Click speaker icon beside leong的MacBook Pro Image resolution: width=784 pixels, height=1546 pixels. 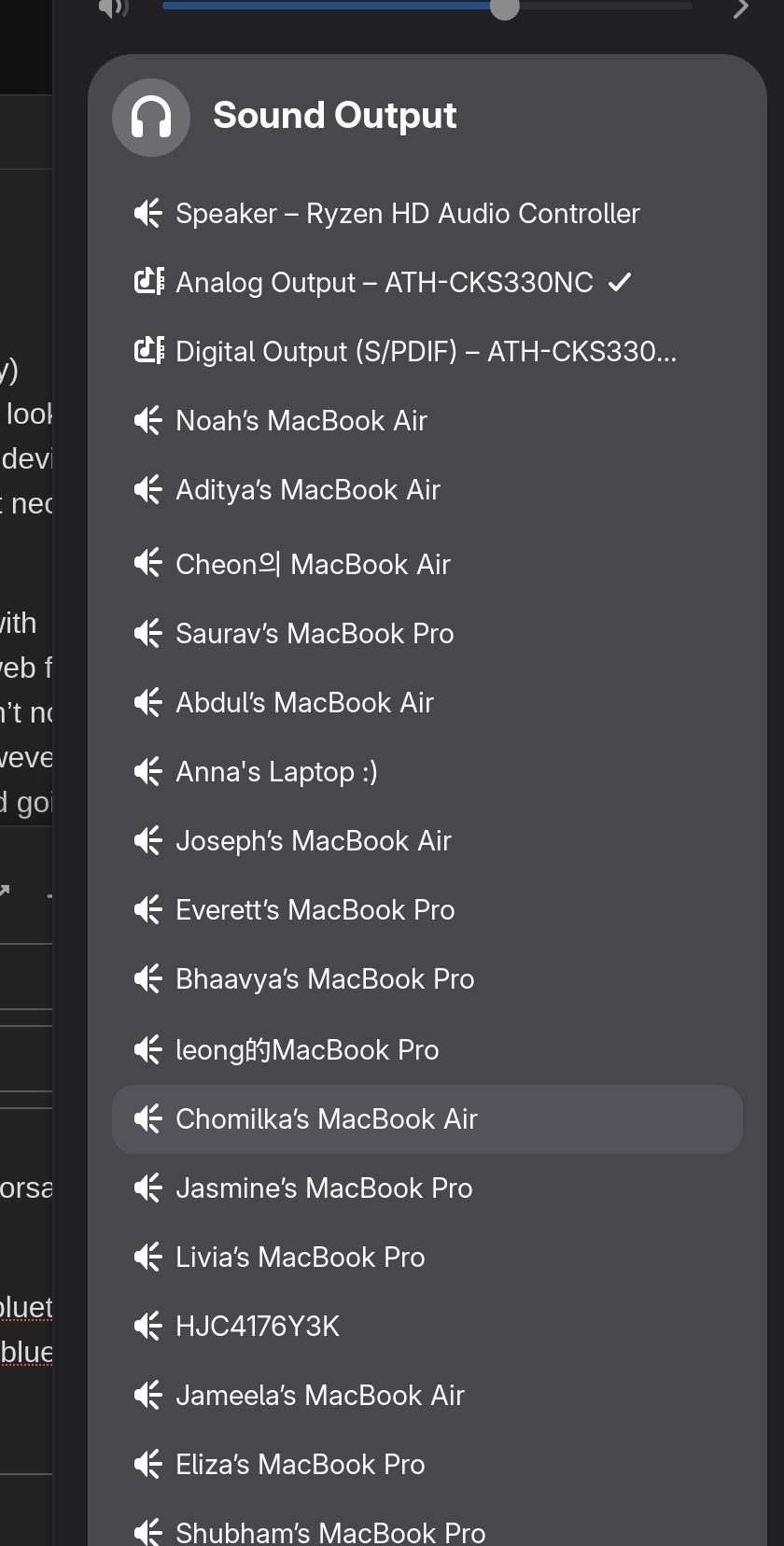(148, 1050)
